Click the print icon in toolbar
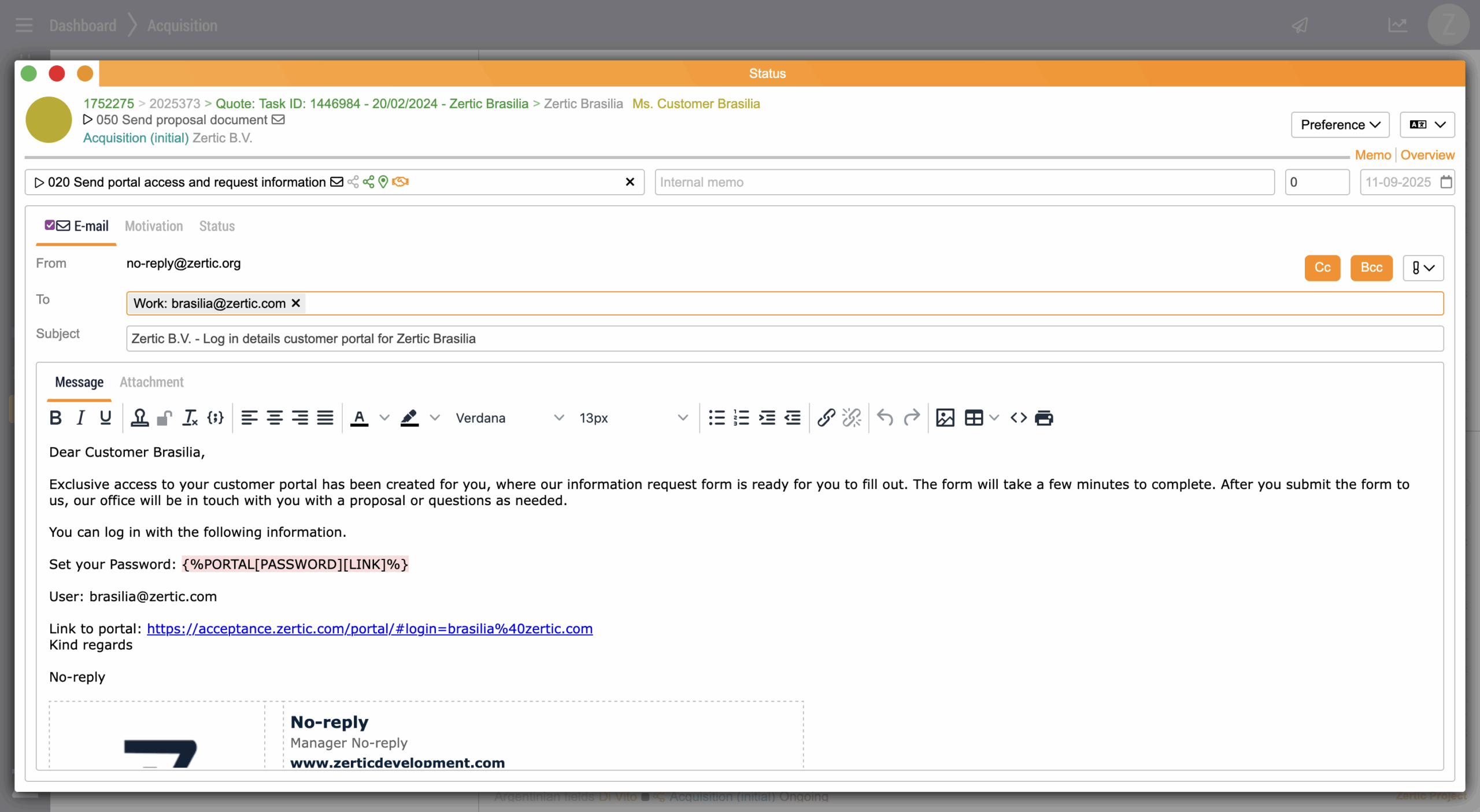The image size is (1480, 812). tap(1044, 417)
